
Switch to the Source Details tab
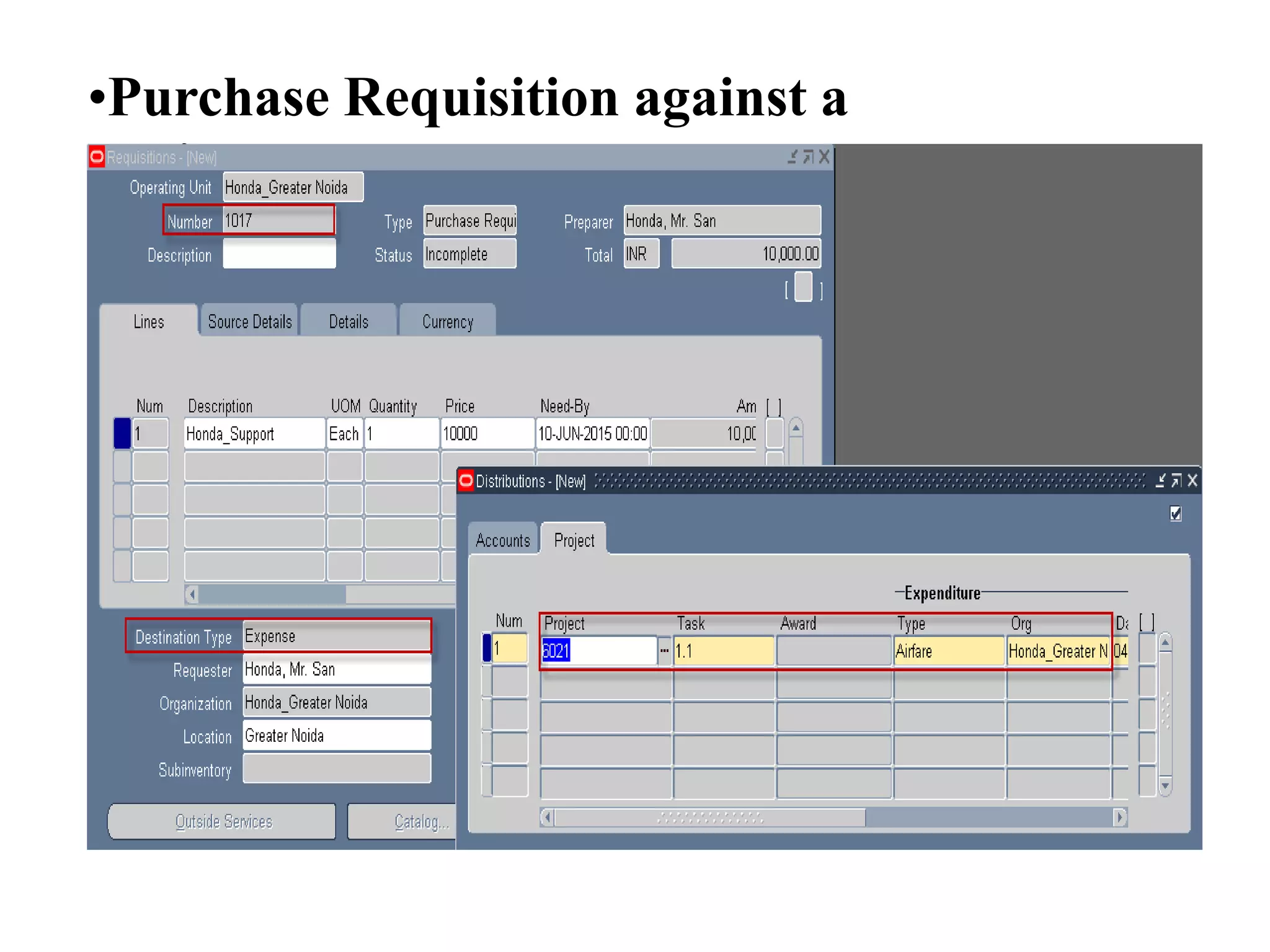pos(250,322)
